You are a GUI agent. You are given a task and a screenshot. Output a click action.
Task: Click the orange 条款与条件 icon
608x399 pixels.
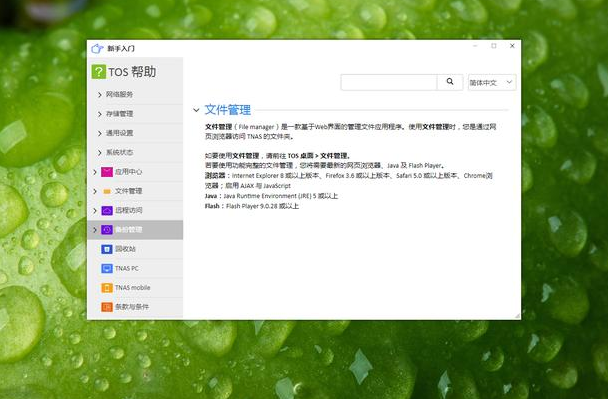click(107, 307)
